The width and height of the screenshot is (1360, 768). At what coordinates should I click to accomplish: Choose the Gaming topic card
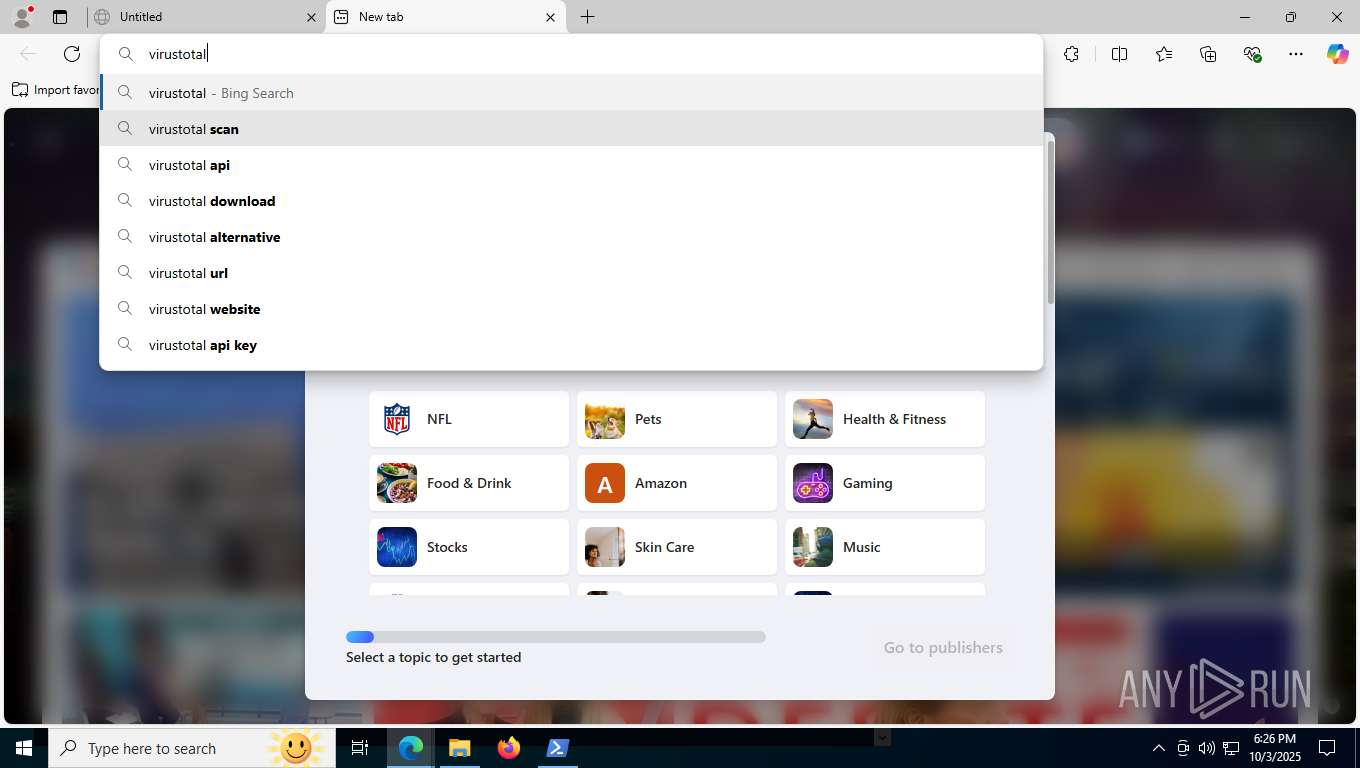885,483
